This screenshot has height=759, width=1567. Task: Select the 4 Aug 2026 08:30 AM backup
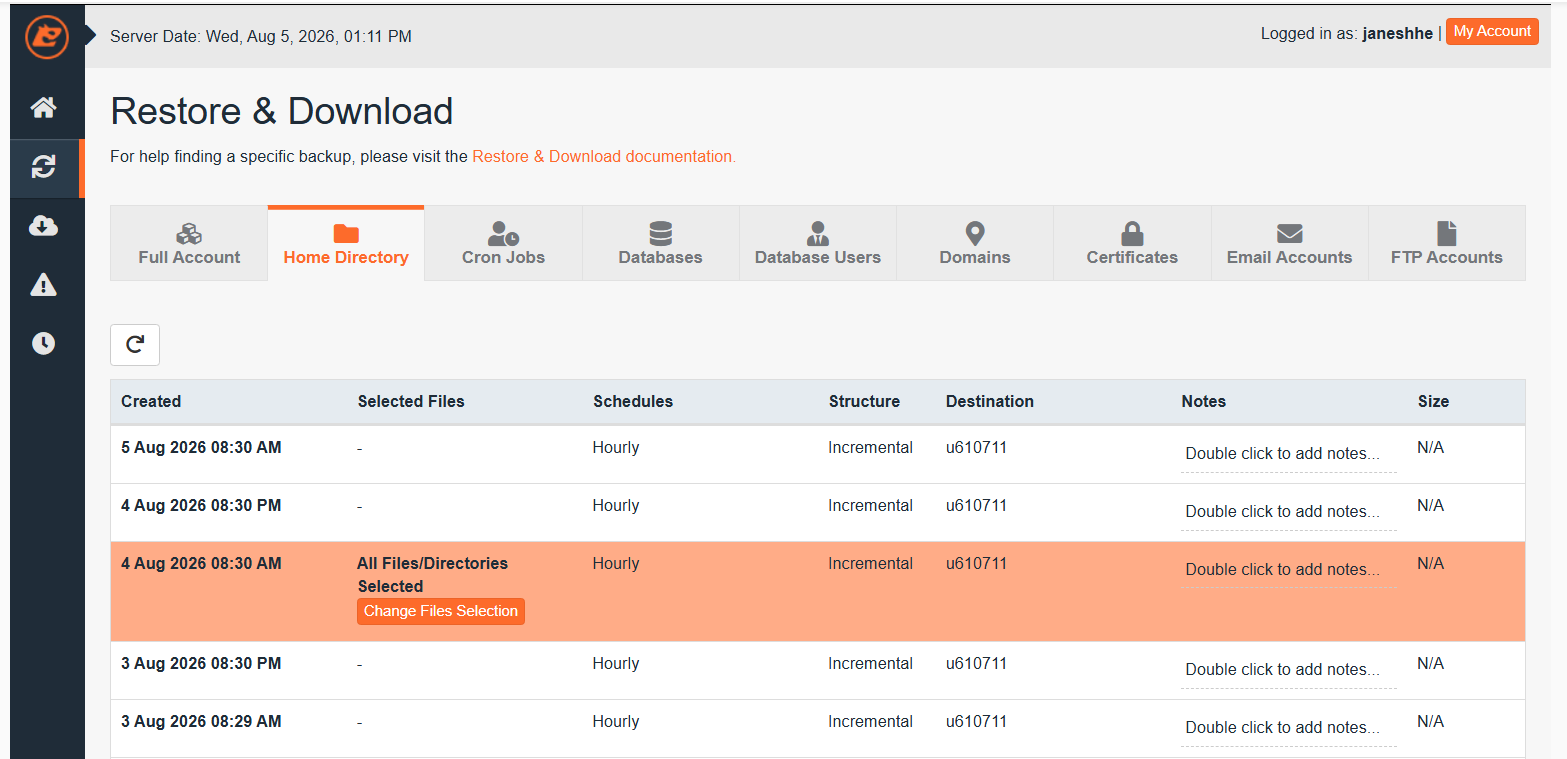click(818, 592)
